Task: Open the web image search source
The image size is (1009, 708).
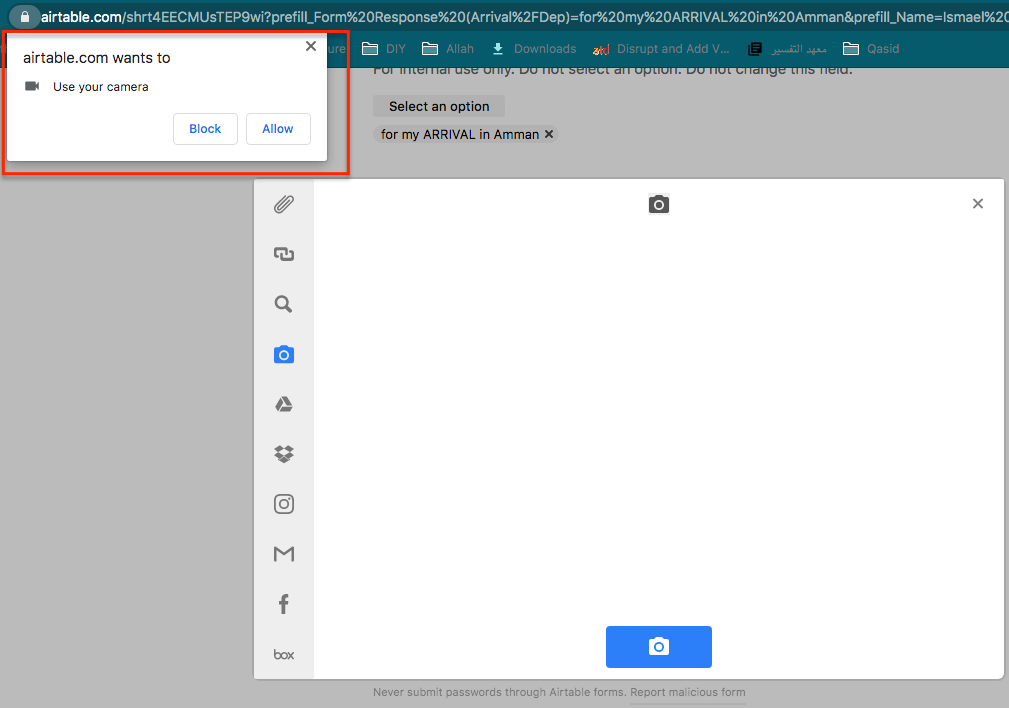Action: (284, 305)
